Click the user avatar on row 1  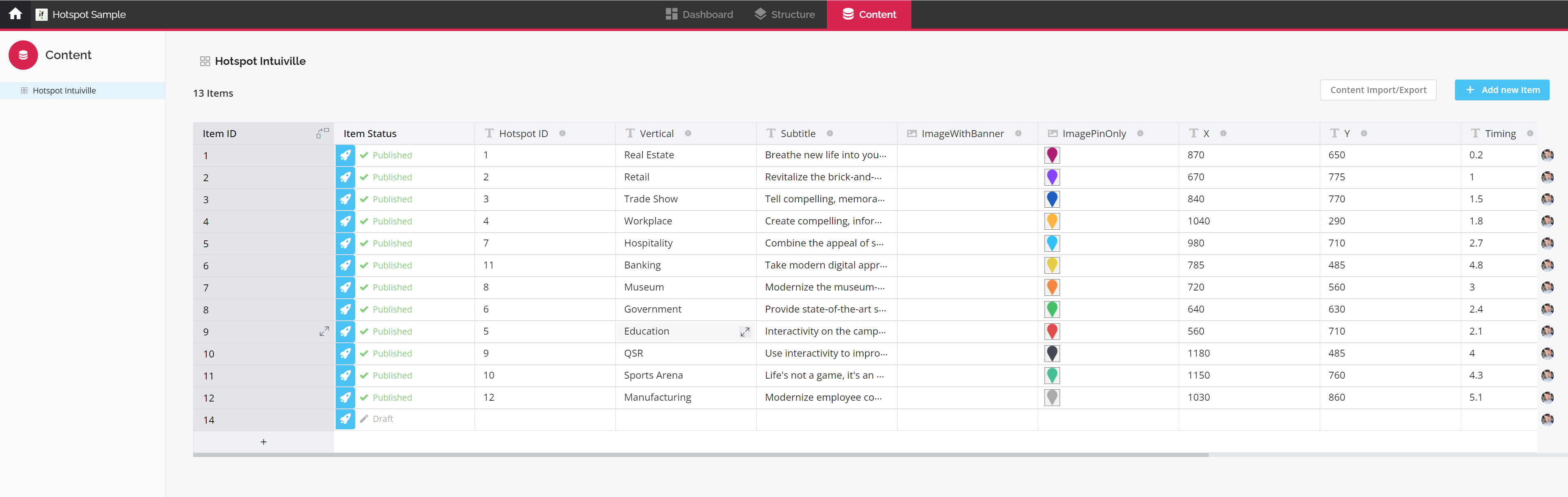pyautogui.click(x=1547, y=155)
